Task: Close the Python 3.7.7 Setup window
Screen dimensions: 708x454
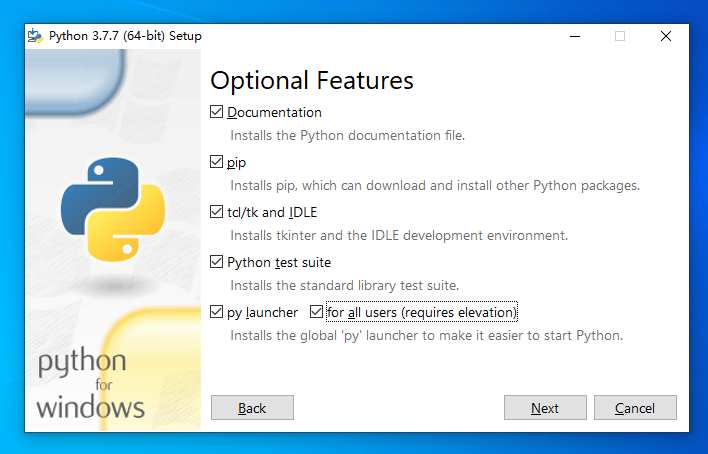Action: point(666,36)
